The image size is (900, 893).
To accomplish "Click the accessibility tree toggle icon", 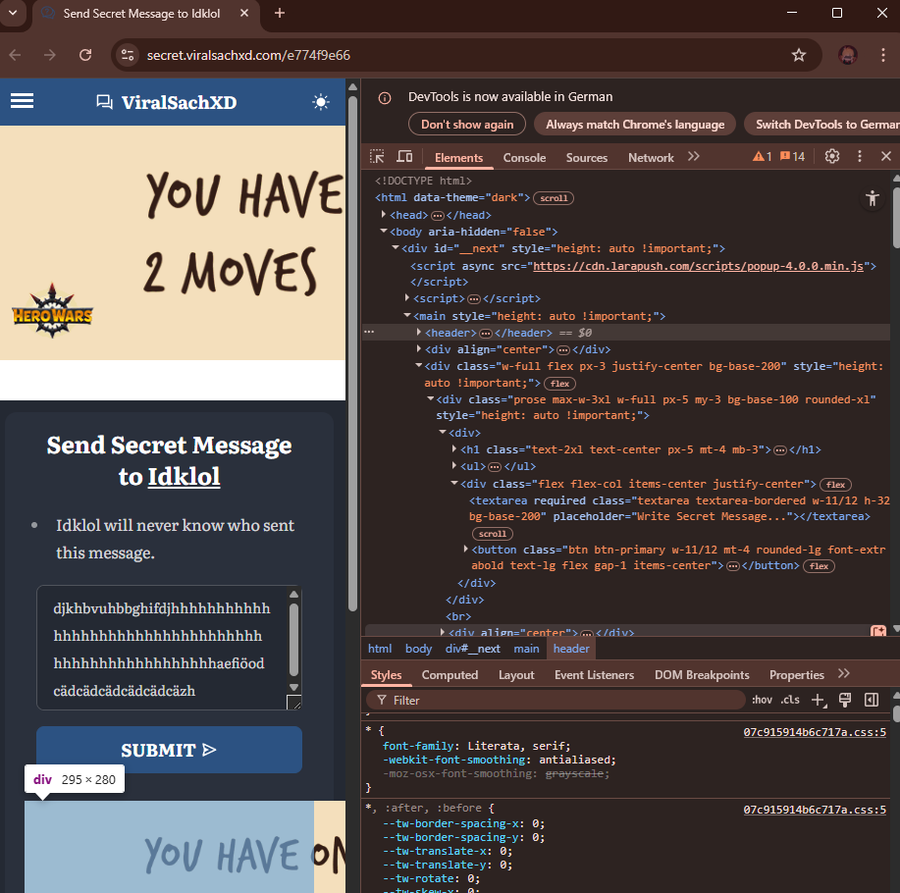I will 872,199.
